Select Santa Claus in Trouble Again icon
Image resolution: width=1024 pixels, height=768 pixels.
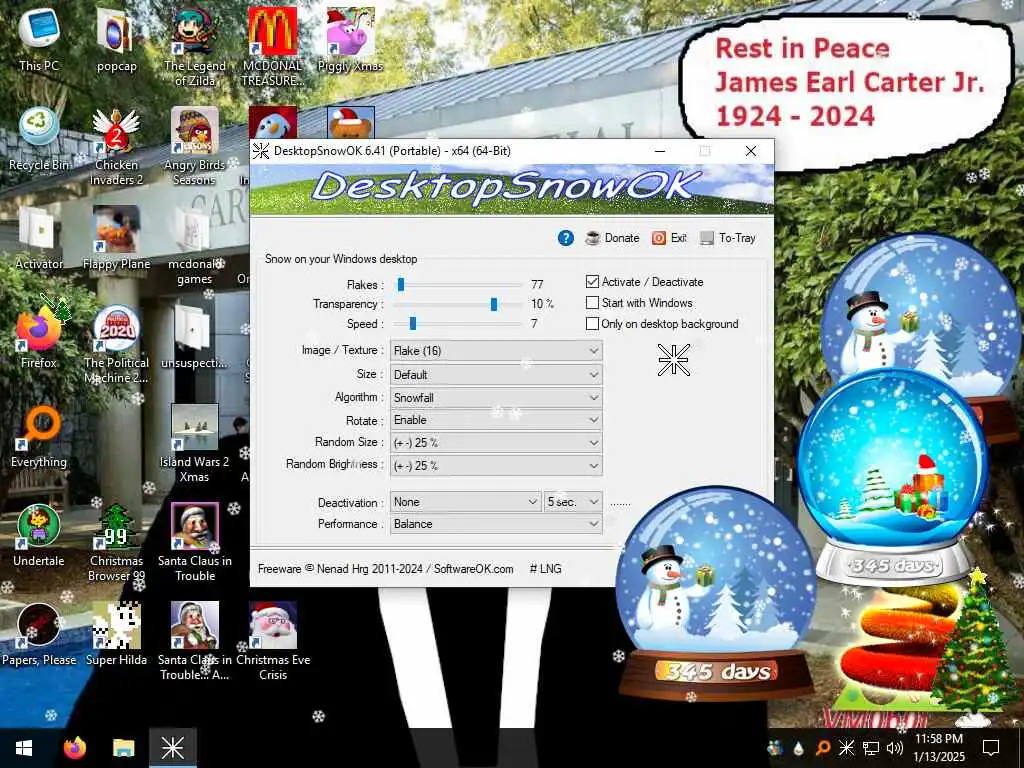tap(195, 642)
